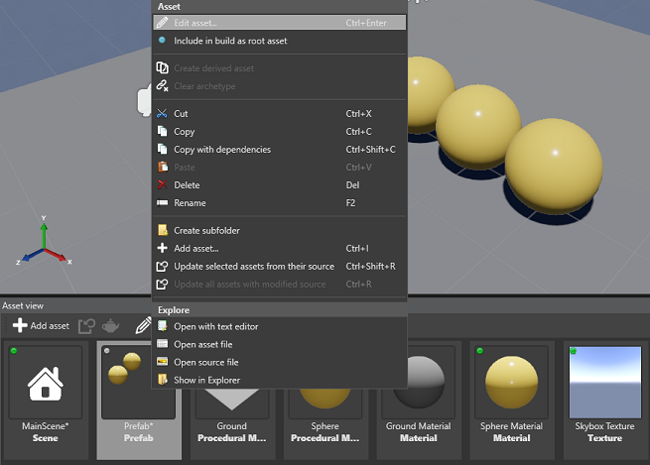The image size is (650, 465).
Task: Click the Cut scissors icon
Action: [x=163, y=114]
